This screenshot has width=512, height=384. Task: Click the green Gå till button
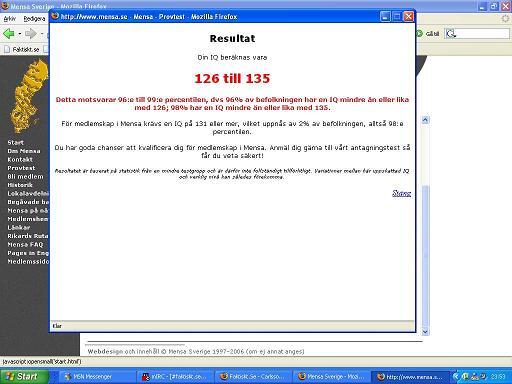point(428,33)
